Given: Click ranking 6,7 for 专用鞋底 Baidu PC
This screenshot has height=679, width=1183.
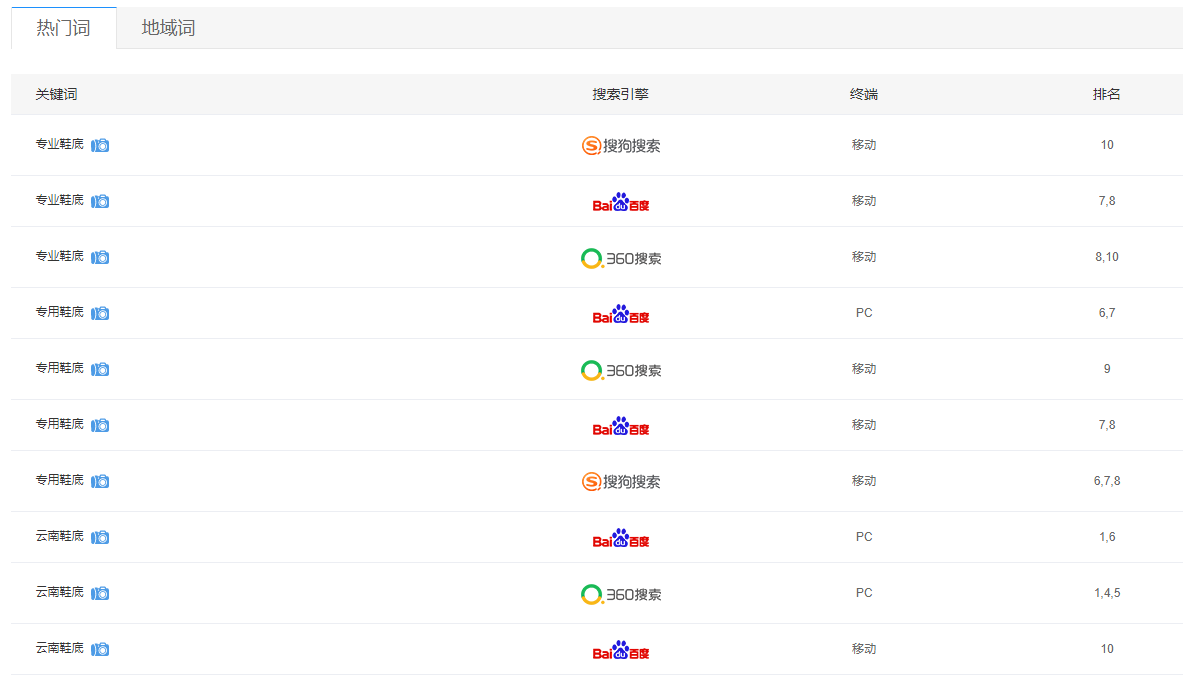Looking at the screenshot, I should pos(1107,313).
